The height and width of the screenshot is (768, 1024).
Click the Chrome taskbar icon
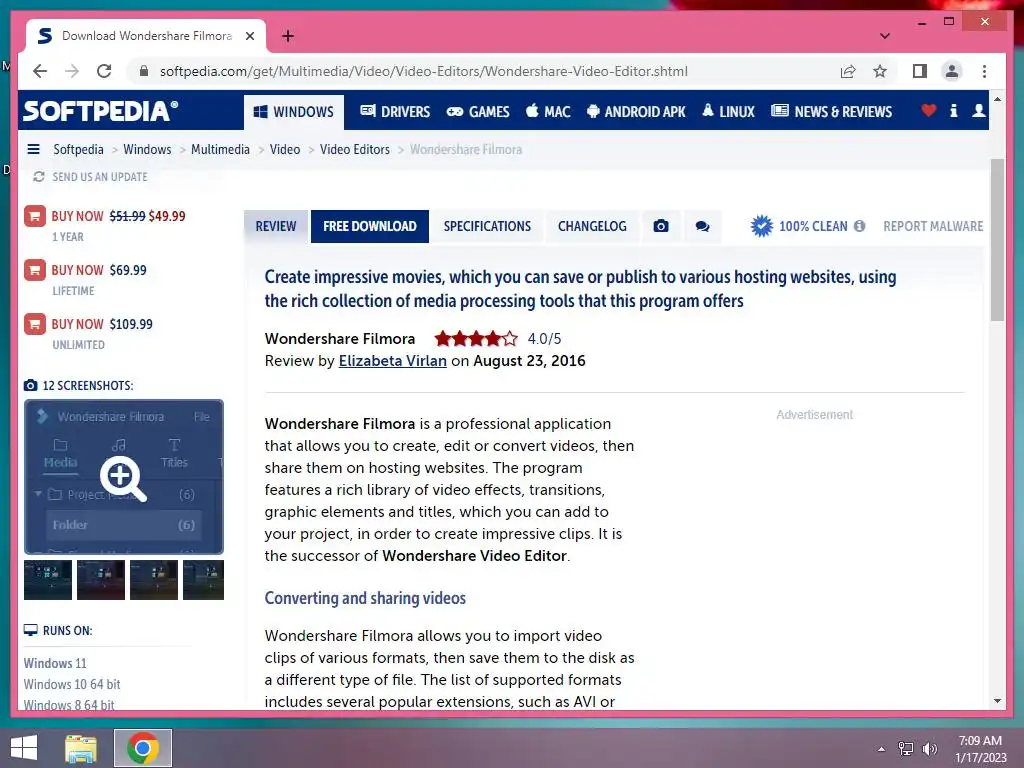pos(143,748)
